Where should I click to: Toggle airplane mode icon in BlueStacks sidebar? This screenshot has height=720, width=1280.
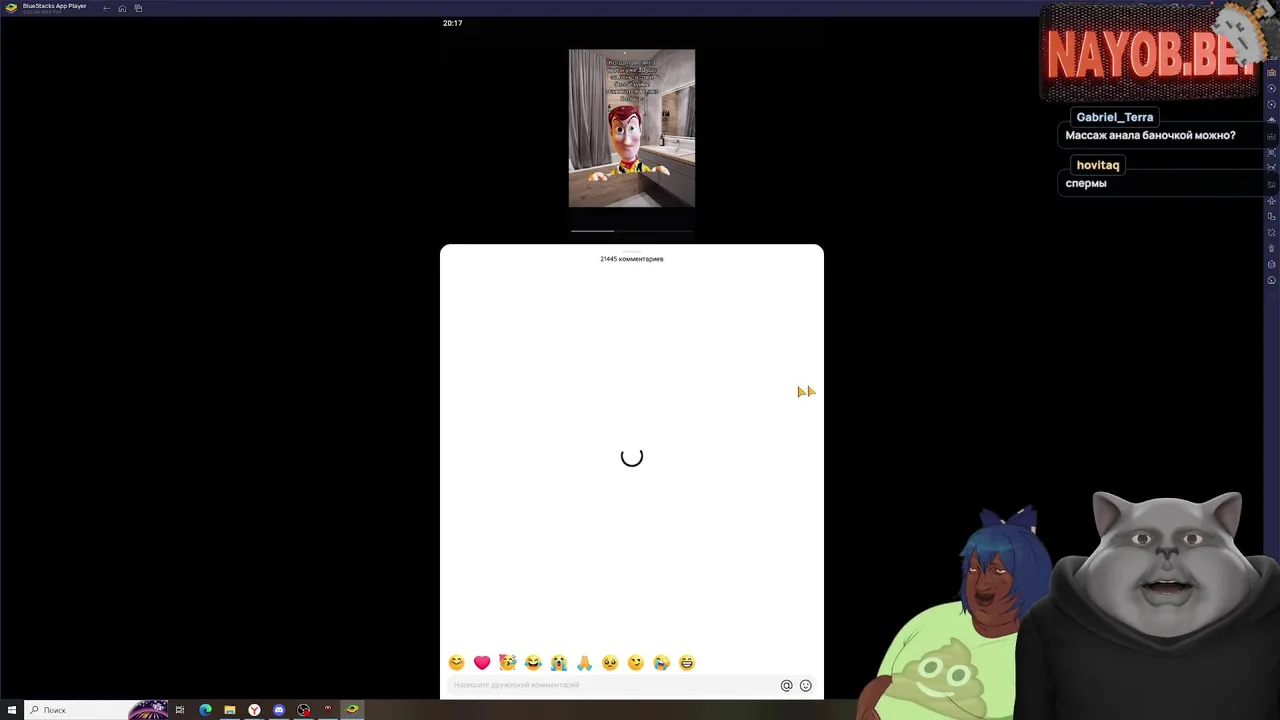click(1271, 200)
